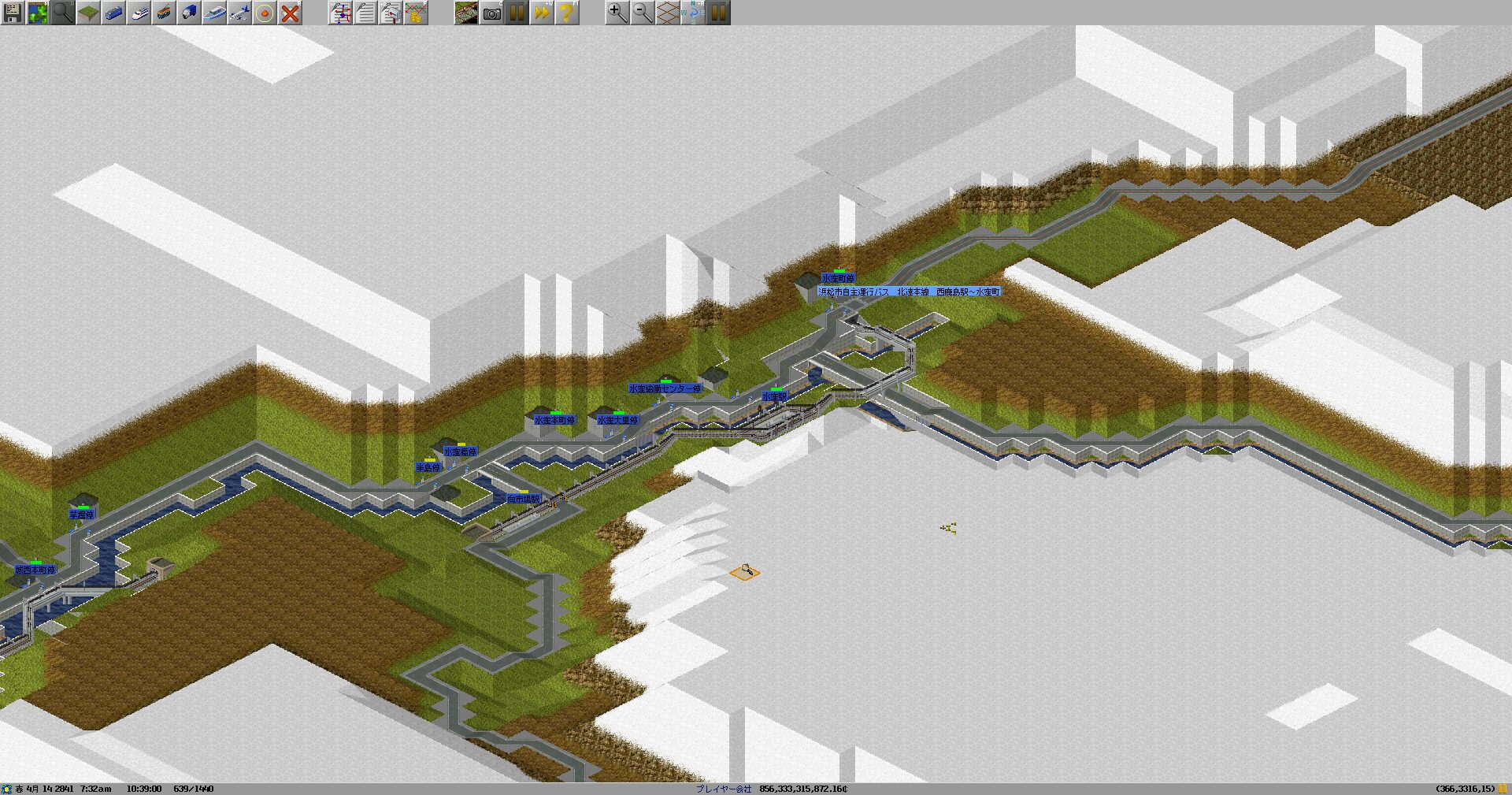Select the 芋堀停 stop label
Screen dimensions: 1512x795
(x=82, y=515)
